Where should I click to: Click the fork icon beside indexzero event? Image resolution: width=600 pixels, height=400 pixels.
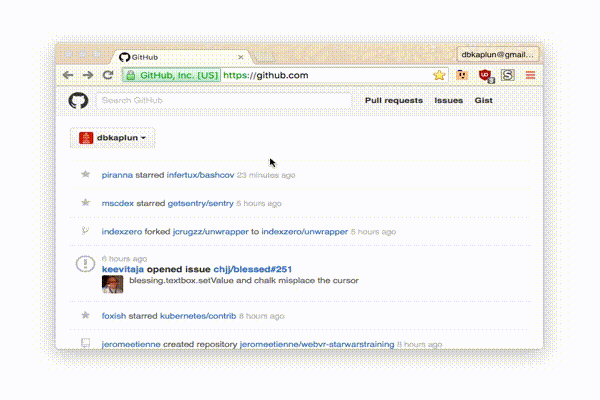pos(85,231)
